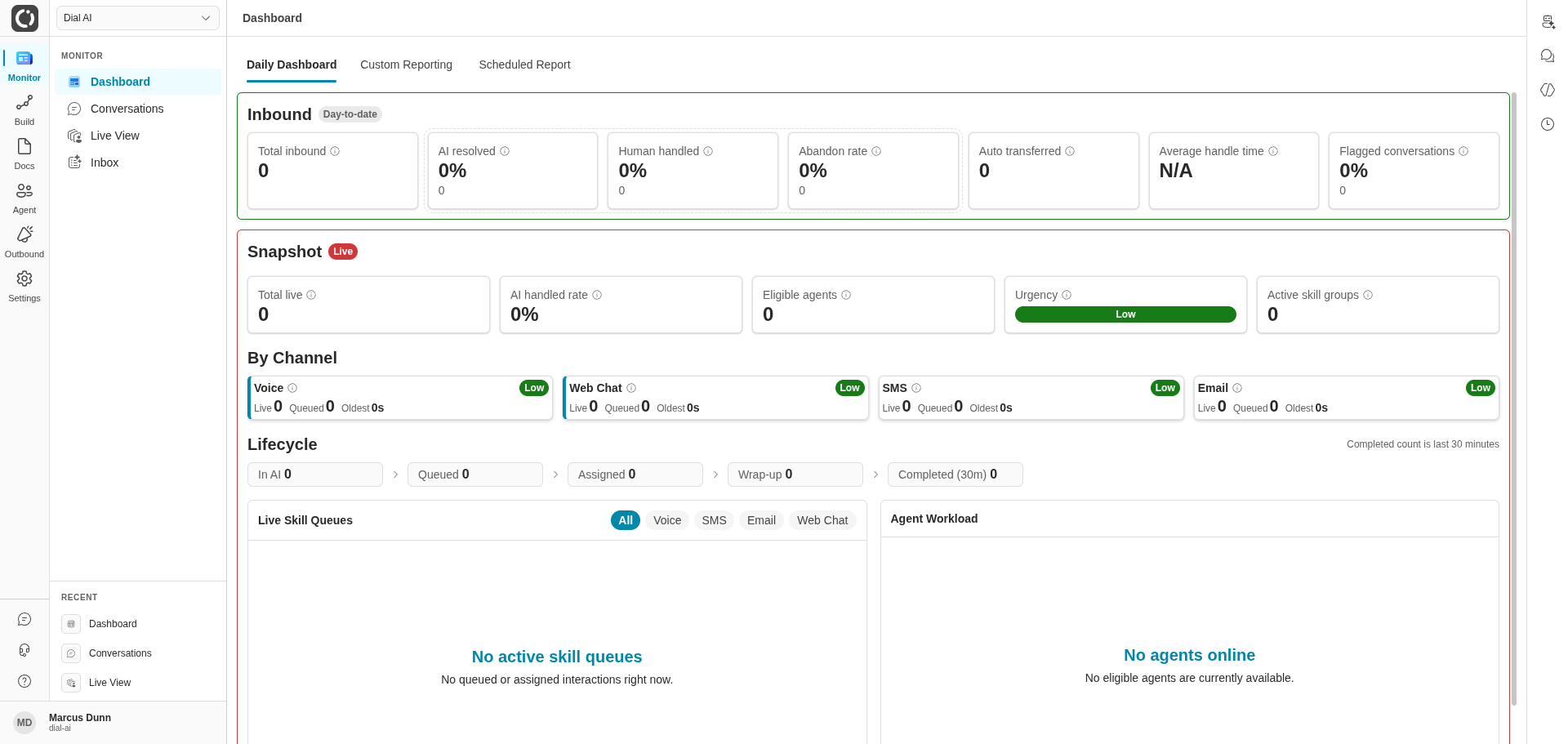Open Inbox in the Monitor menu
This screenshot has width=1568, height=744.
(x=138, y=163)
